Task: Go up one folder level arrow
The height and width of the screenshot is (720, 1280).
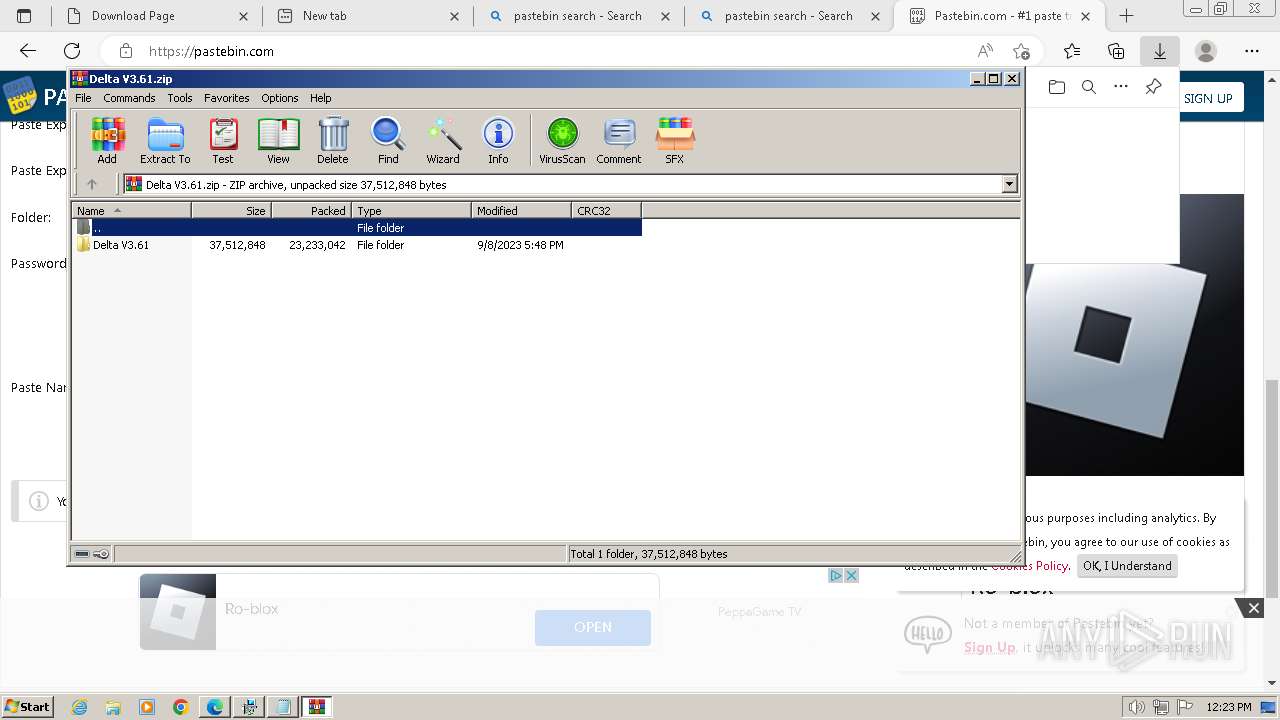Action: coord(92,184)
